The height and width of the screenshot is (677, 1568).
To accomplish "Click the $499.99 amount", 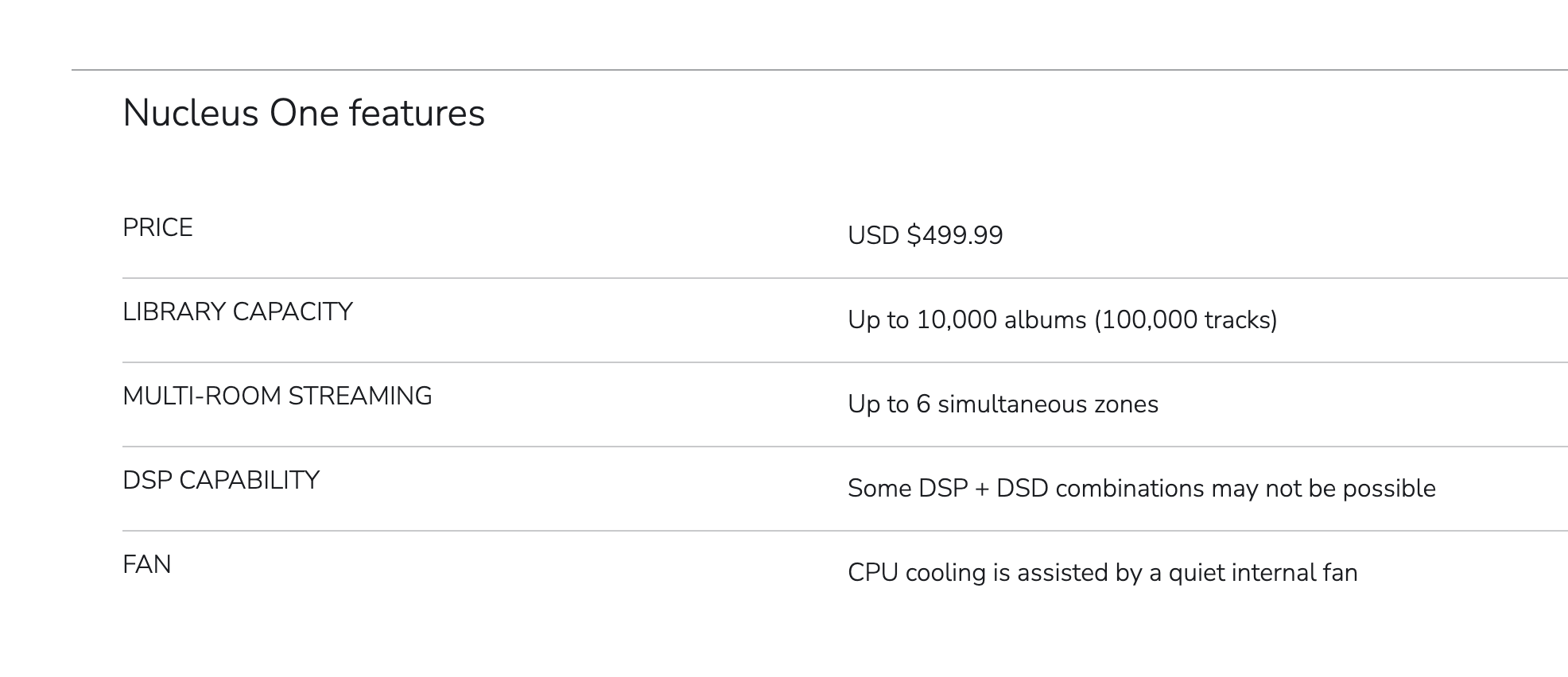I will pos(955,235).
